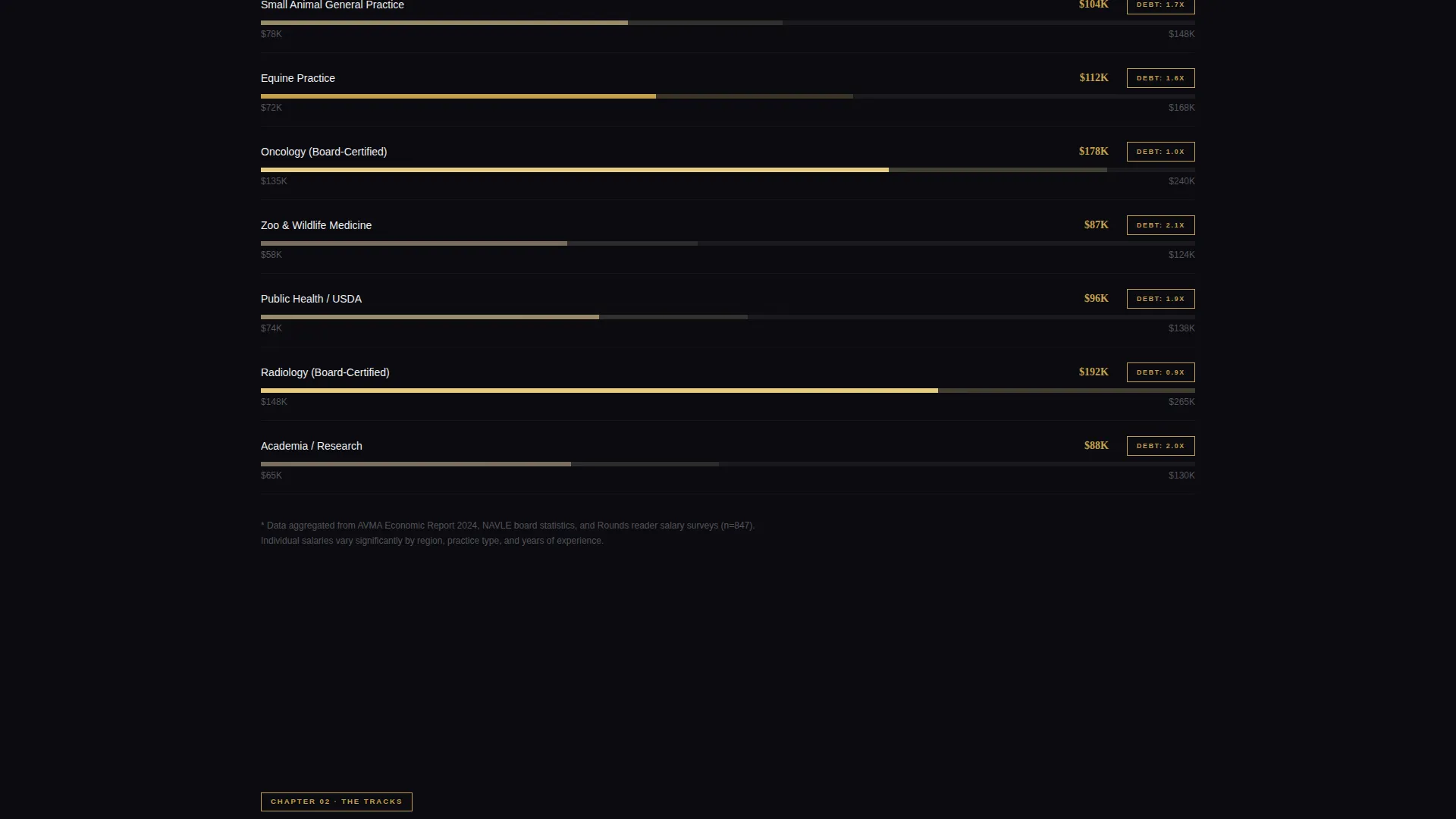Click the Radiology salary range bar
Image resolution: width=1456 pixels, height=819 pixels.
(728, 391)
